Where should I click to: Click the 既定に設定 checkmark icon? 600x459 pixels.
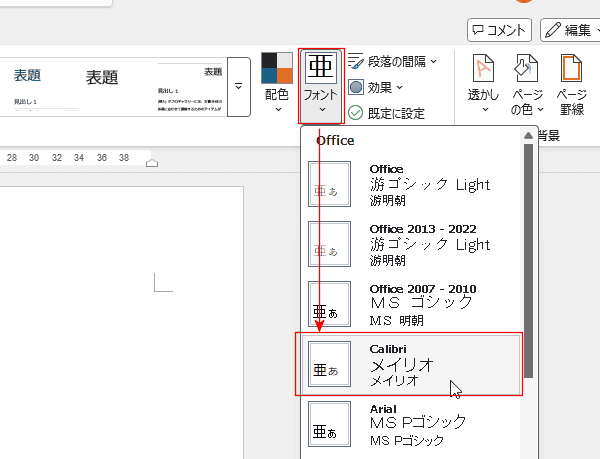tap(355, 113)
